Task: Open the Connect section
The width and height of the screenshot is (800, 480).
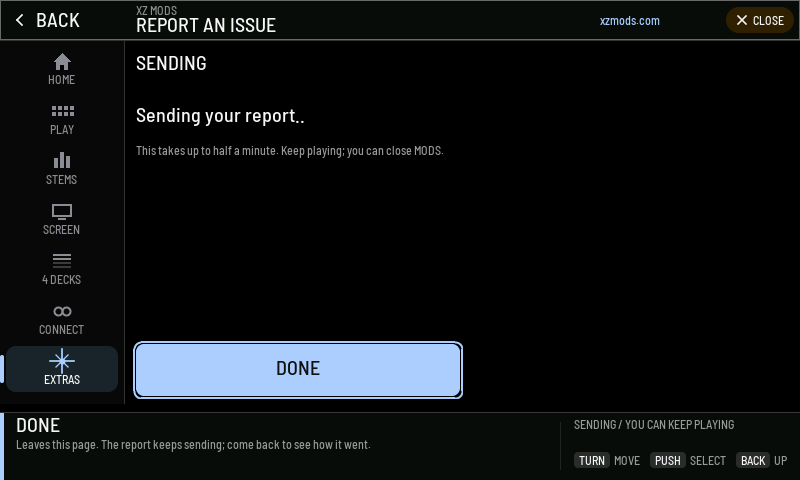Action: (62, 319)
